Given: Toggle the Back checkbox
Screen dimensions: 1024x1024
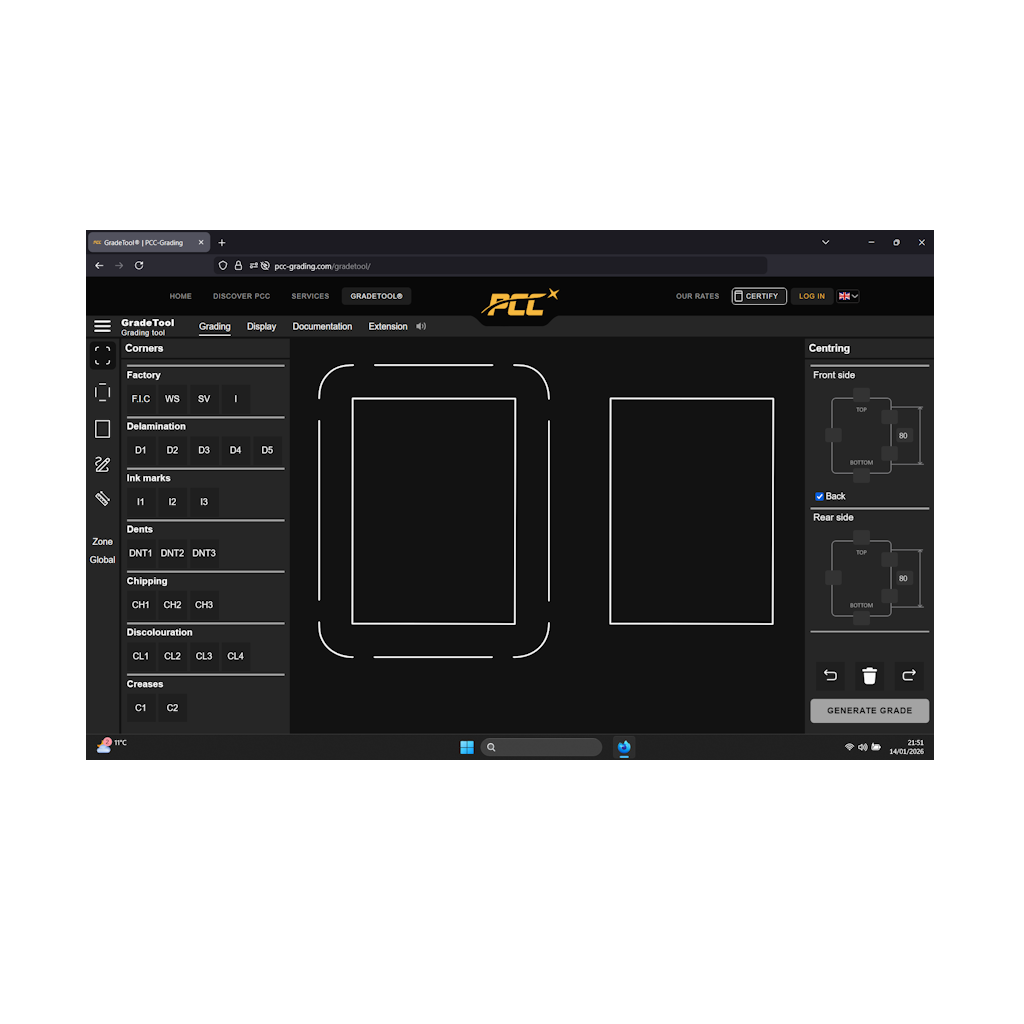Looking at the screenshot, I should pos(820,496).
